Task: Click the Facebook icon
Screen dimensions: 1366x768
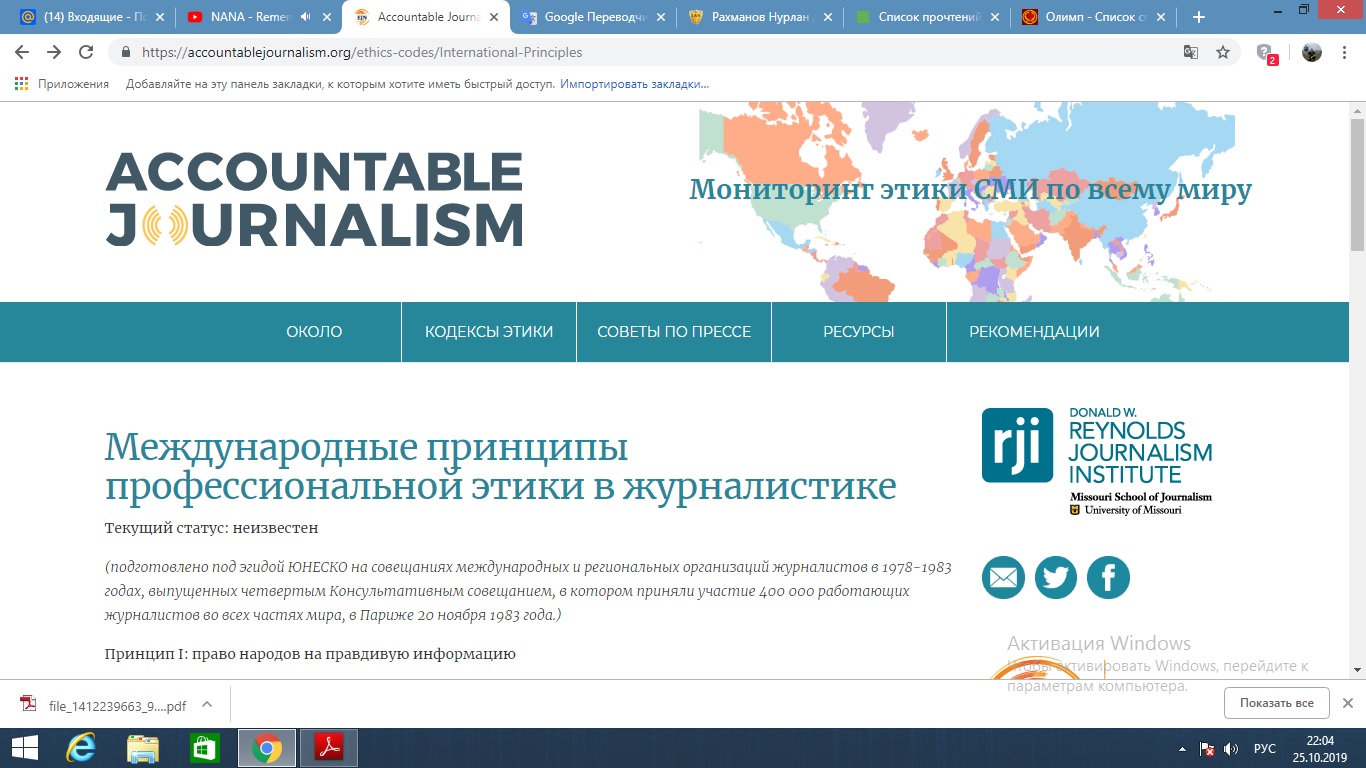Action: click(1108, 577)
